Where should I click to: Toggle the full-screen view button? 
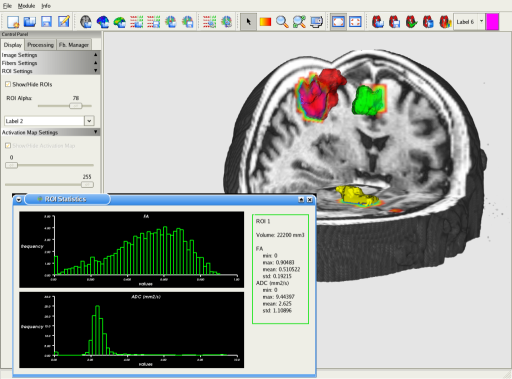click(x=355, y=22)
